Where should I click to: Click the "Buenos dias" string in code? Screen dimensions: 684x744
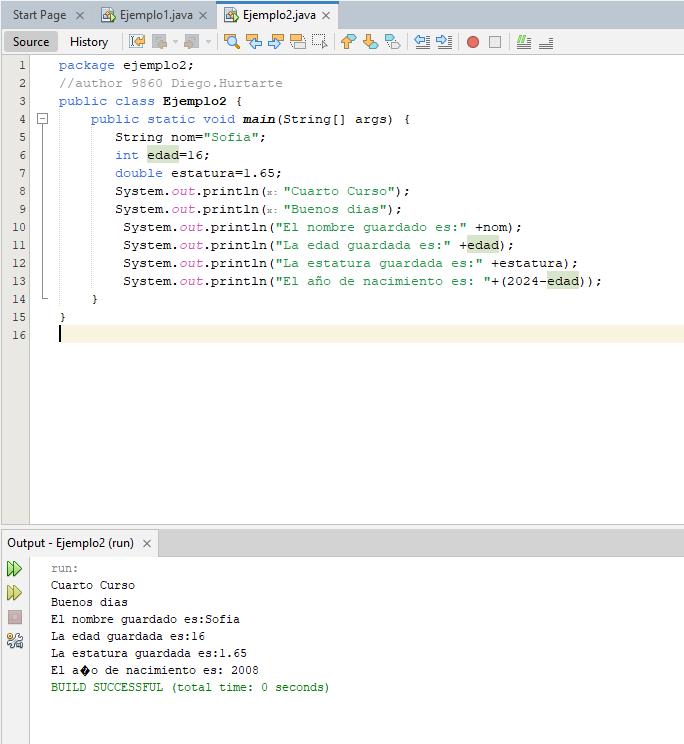[x=335, y=209]
